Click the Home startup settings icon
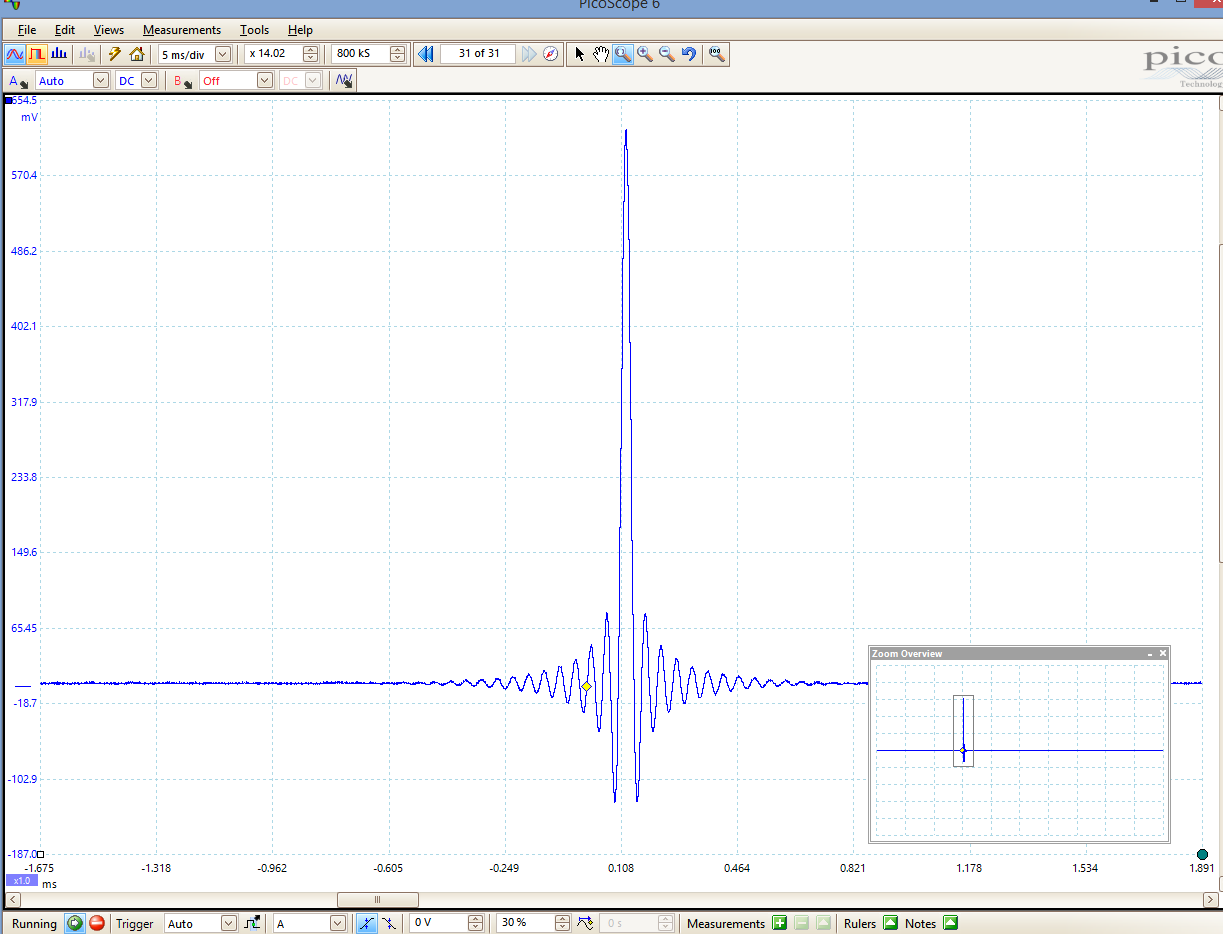Image resolution: width=1223 pixels, height=934 pixels. pyautogui.click(x=137, y=54)
